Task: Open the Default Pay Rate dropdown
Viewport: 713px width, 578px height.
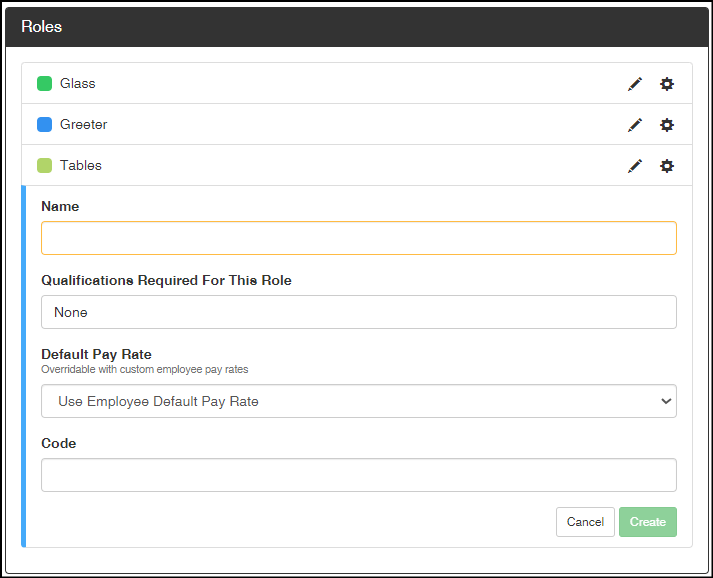Action: pos(359,401)
